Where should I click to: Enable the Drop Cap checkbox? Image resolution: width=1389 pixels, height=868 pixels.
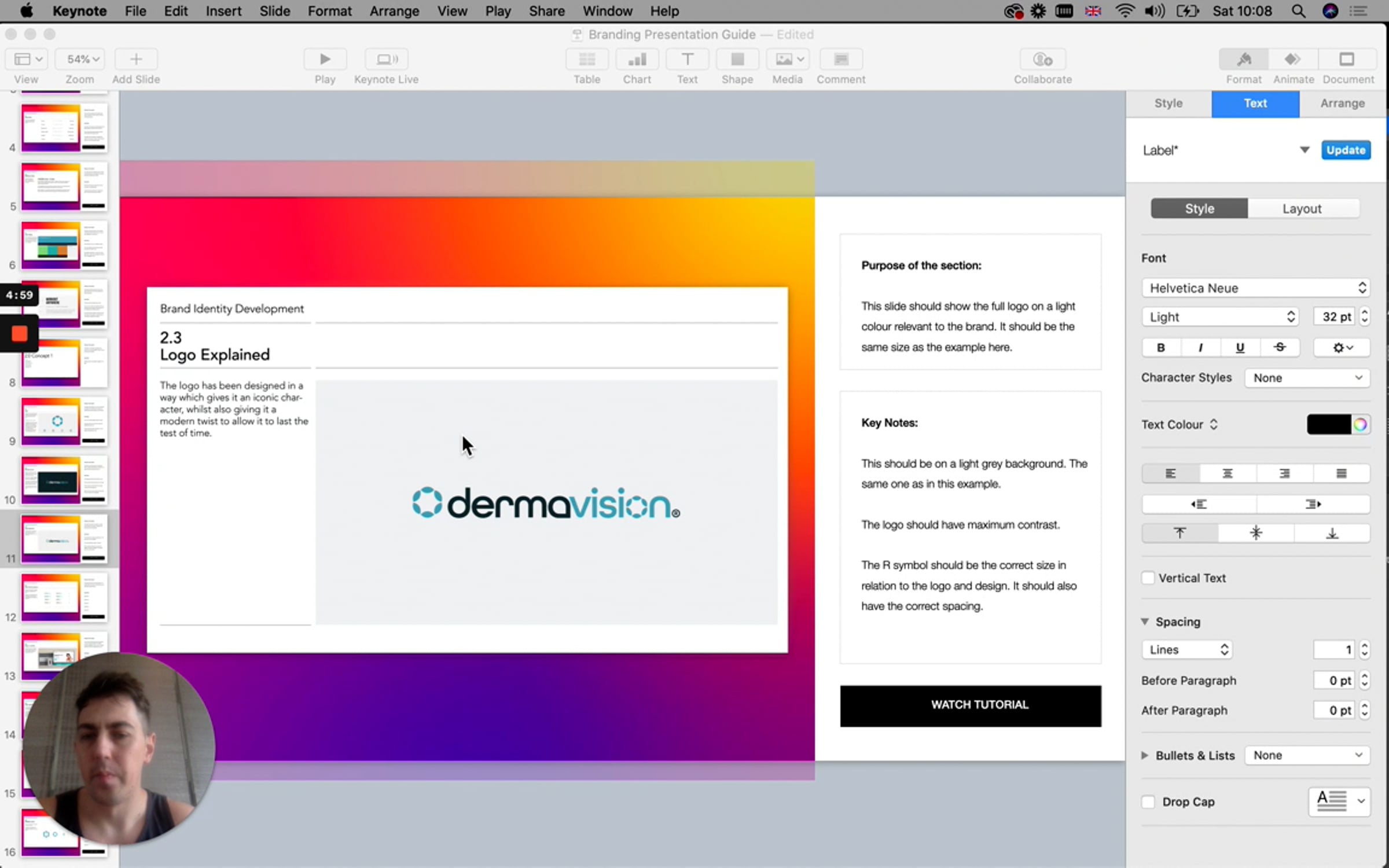(1148, 801)
